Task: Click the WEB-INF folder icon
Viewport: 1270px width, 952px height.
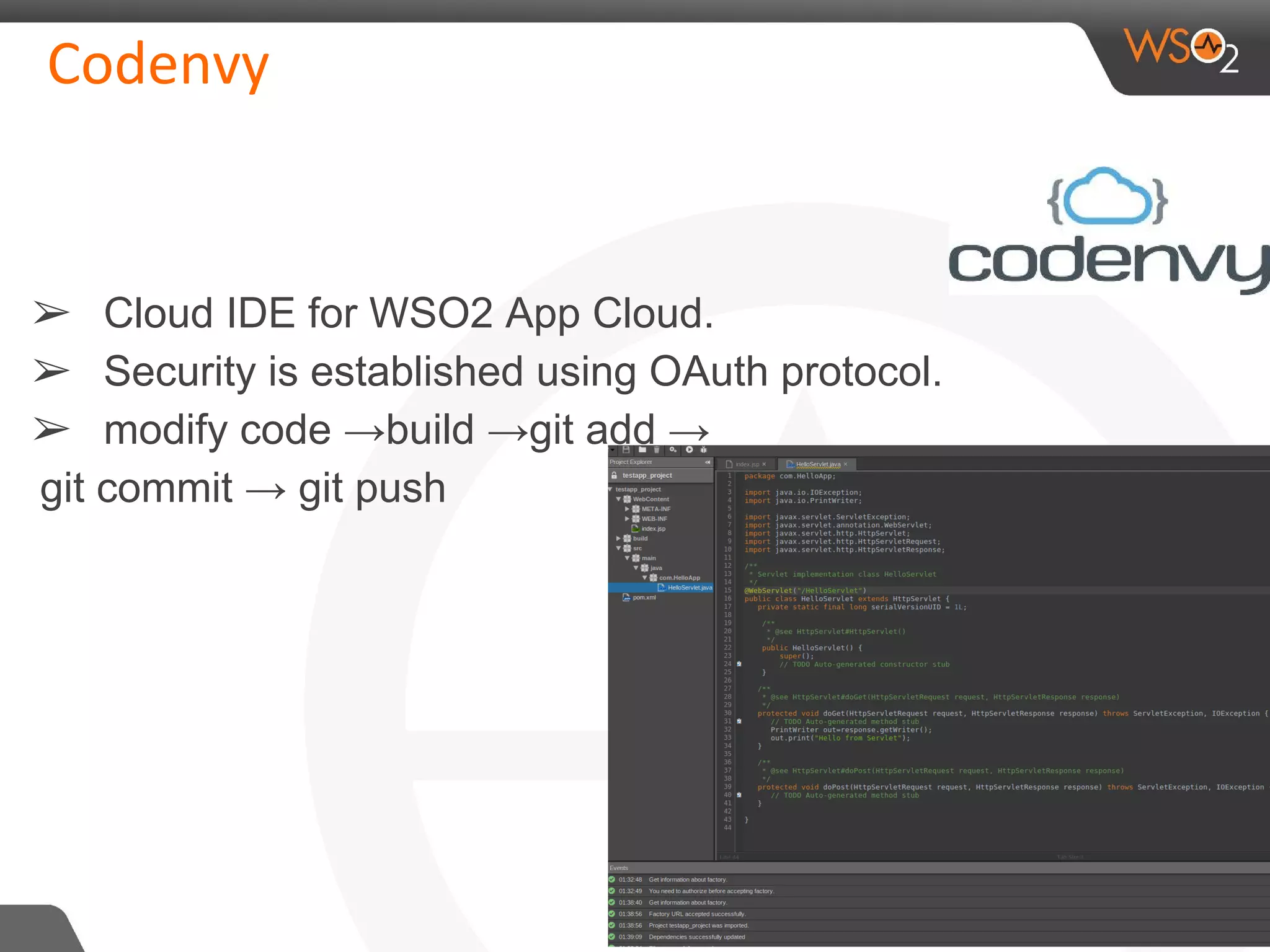Action: pyautogui.click(x=636, y=519)
